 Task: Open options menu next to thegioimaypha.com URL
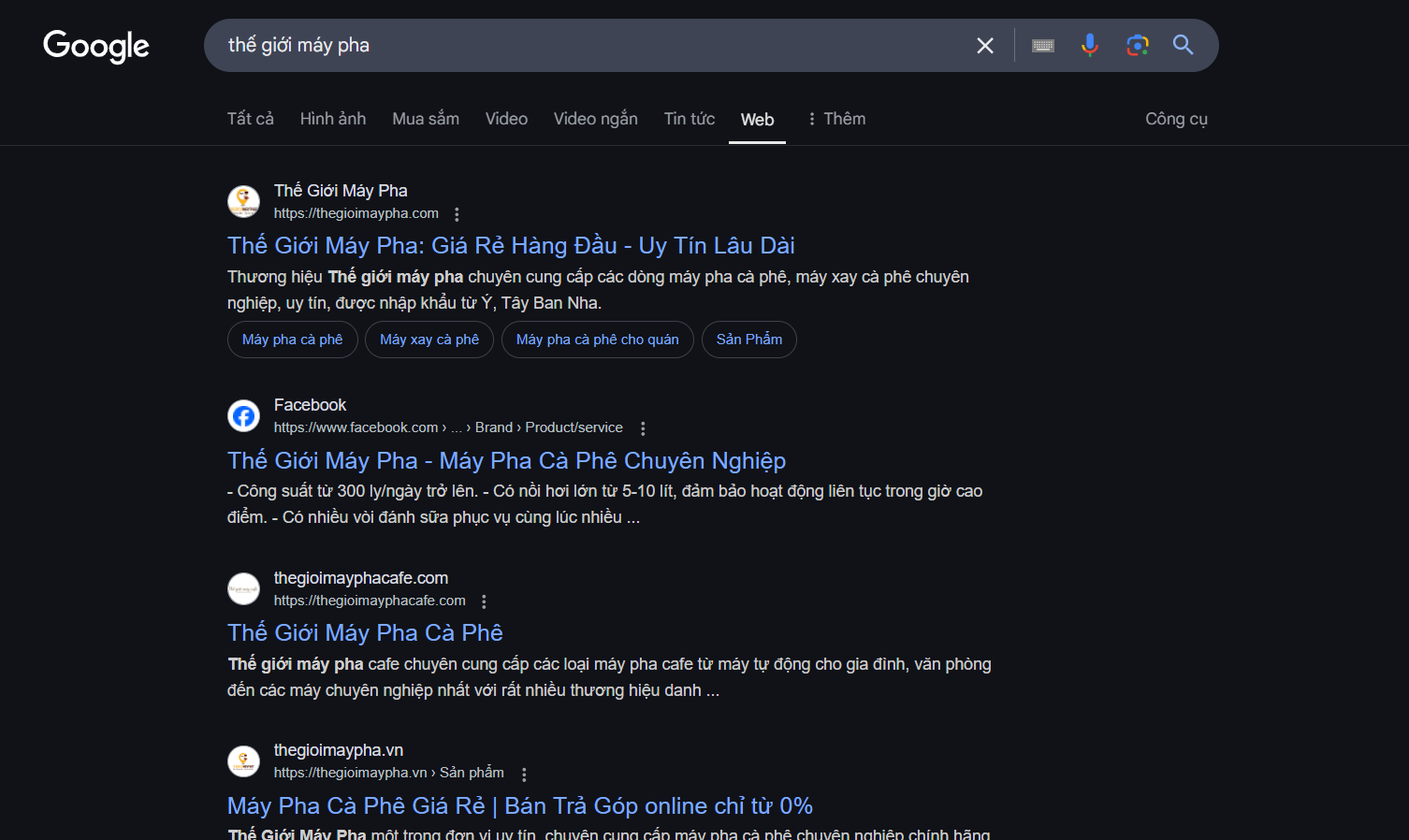(x=457, y=214)
